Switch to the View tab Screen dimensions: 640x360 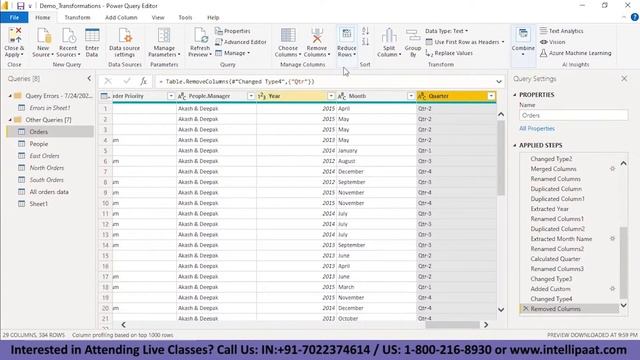click(158, 18)
